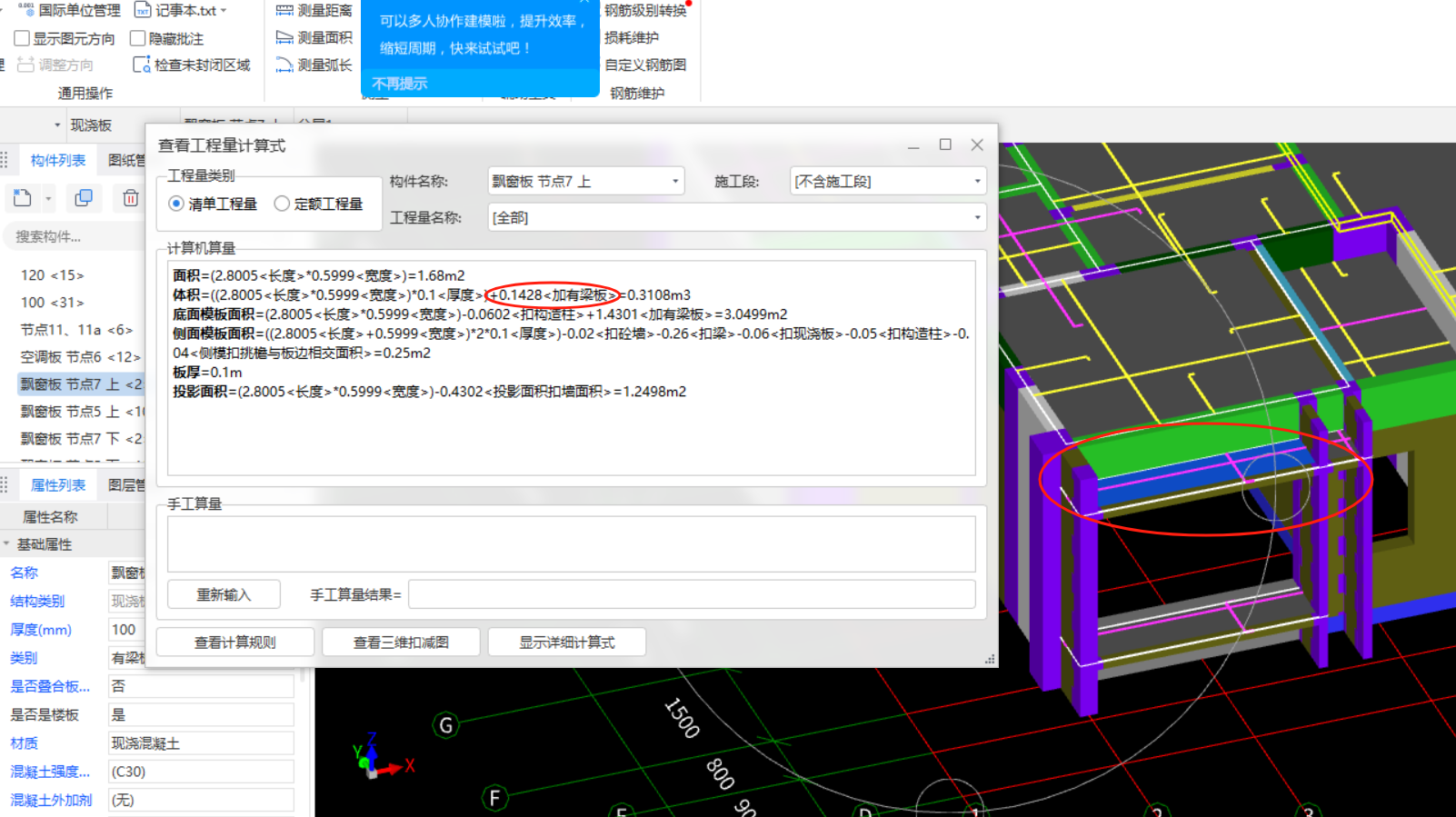This screenshot has width=1456, height=817.
Task: Click XYZ coordinate axis indicator
Action: click(382, 756)
